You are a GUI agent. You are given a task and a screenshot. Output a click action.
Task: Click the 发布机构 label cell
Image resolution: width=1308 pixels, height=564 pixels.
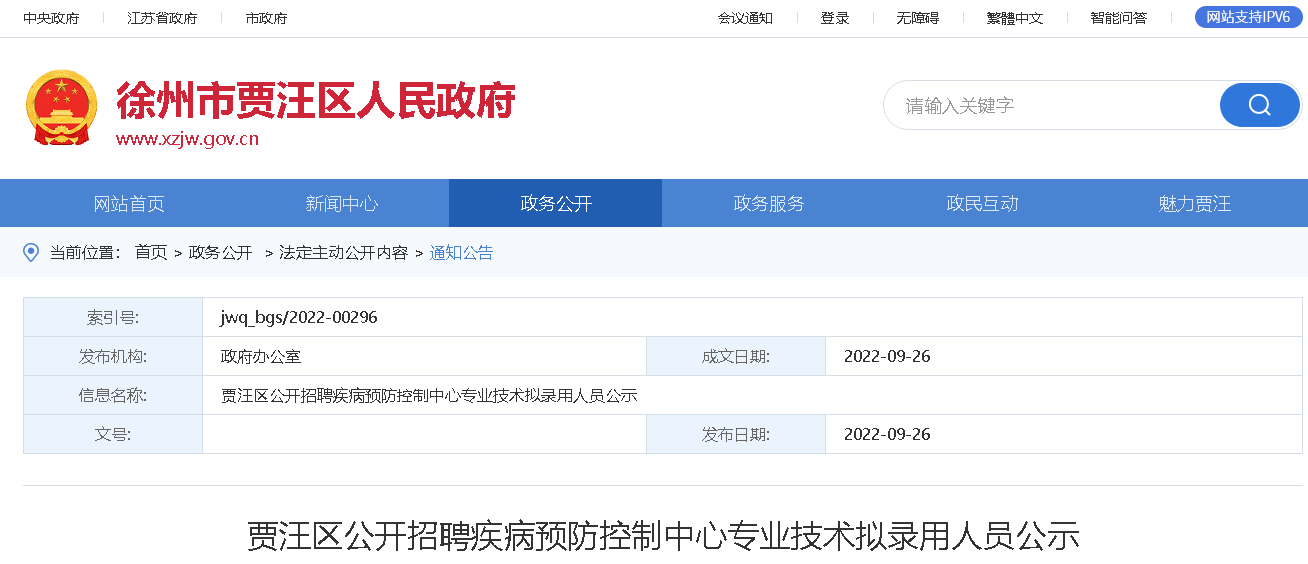pos(113,356)
